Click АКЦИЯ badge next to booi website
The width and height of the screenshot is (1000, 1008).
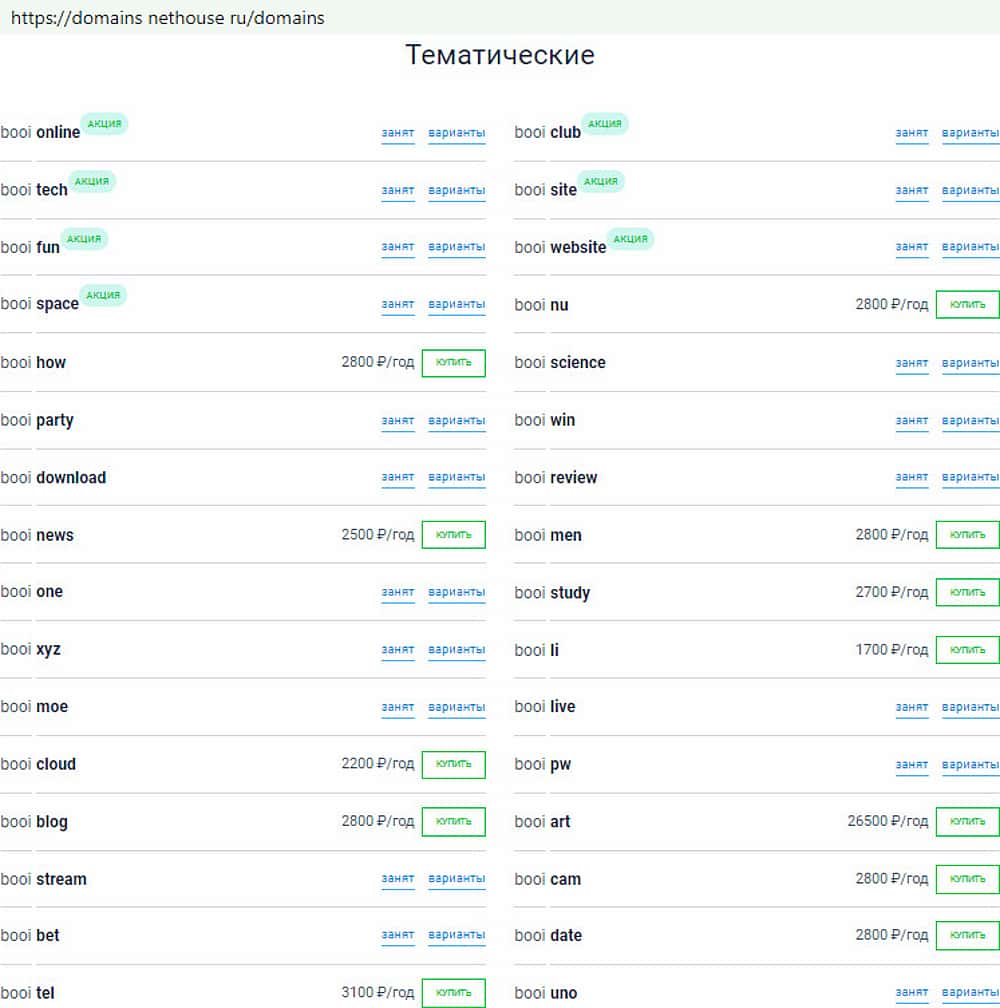pos(630,238)
